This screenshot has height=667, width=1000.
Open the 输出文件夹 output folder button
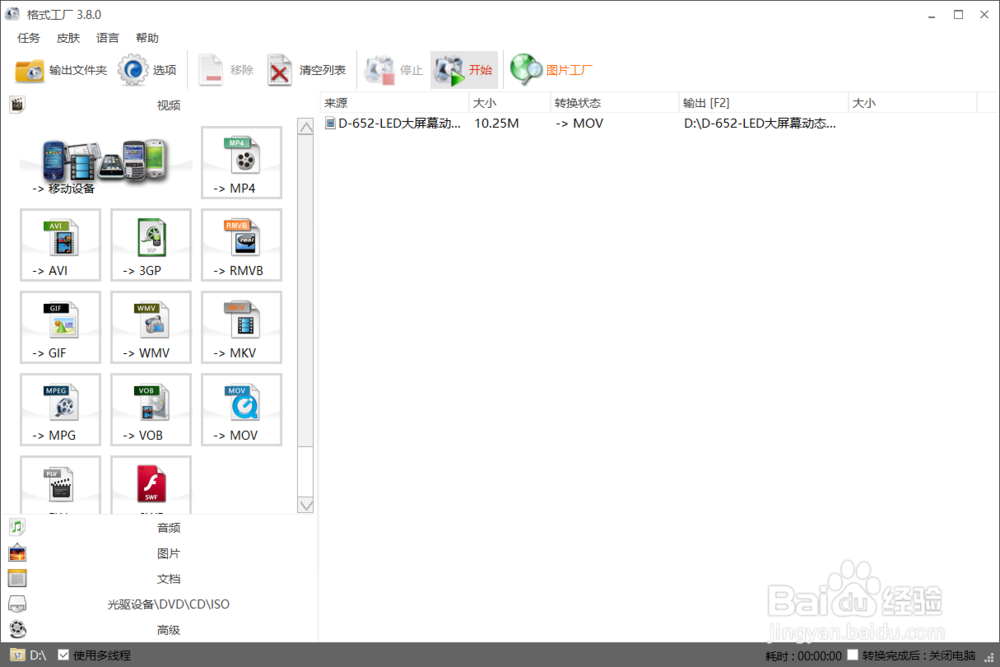point(61,70)
